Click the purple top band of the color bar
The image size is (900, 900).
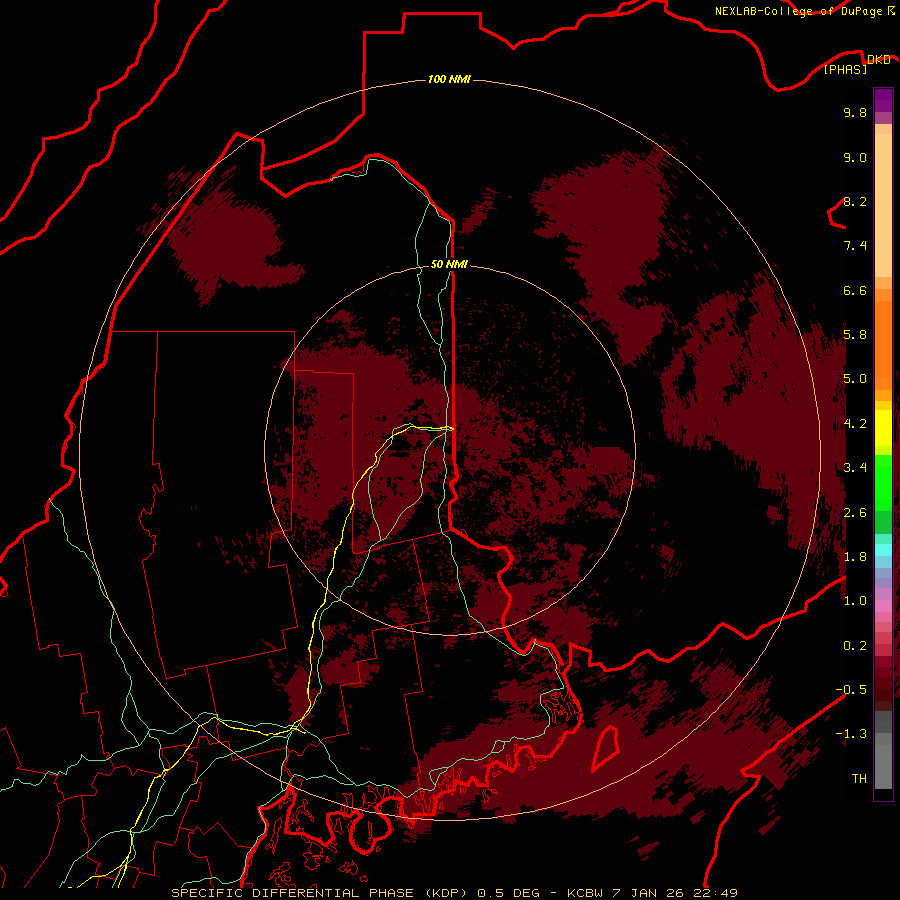[883, 100]
